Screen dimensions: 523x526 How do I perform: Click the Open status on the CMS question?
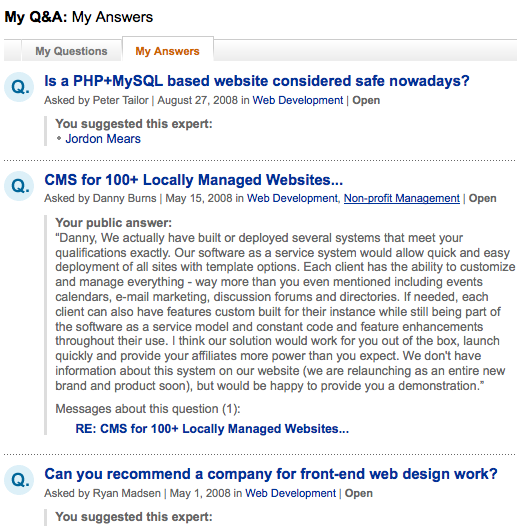tap(482, 198)
